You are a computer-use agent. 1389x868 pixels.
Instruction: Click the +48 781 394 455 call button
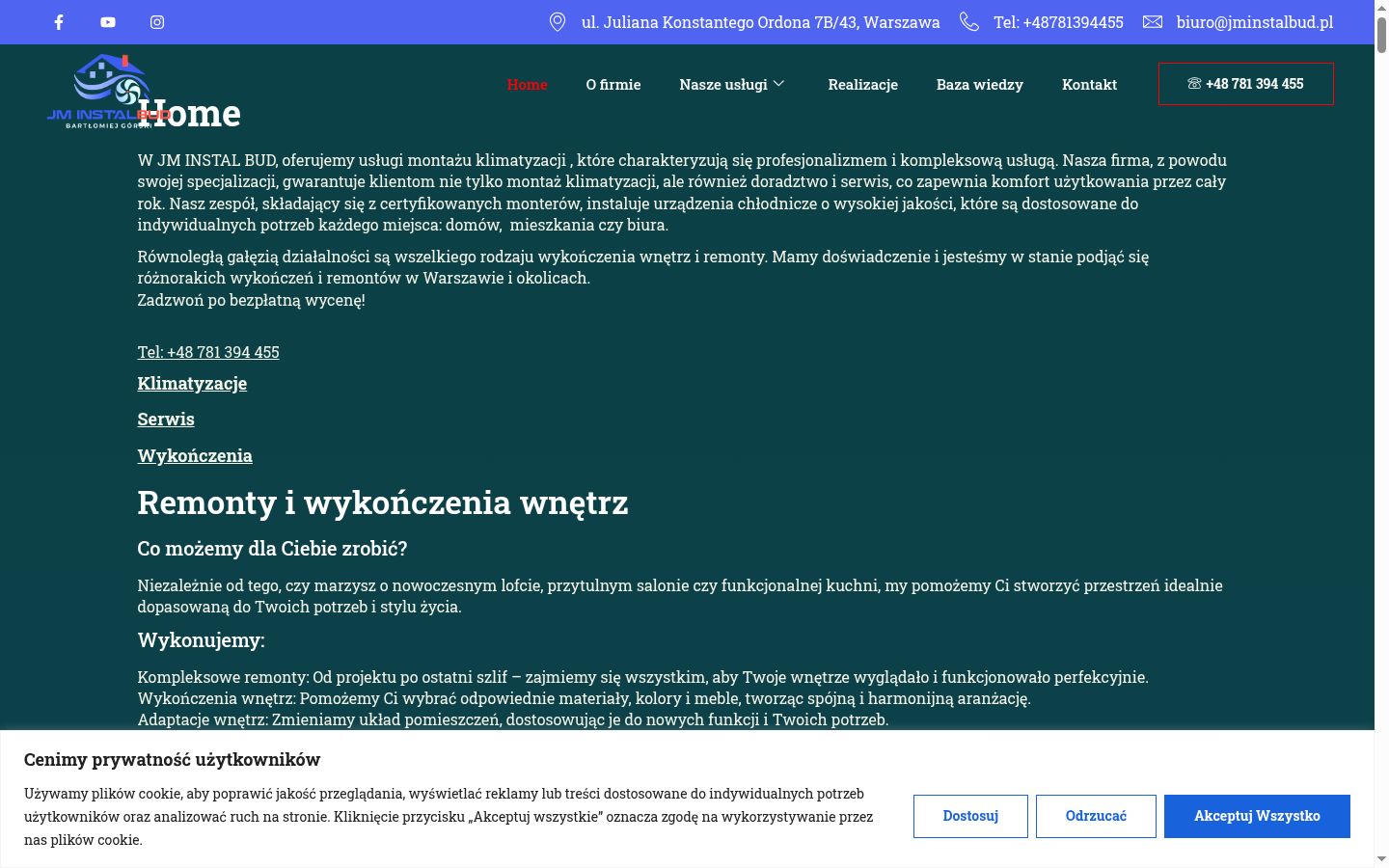(1246, 84)
